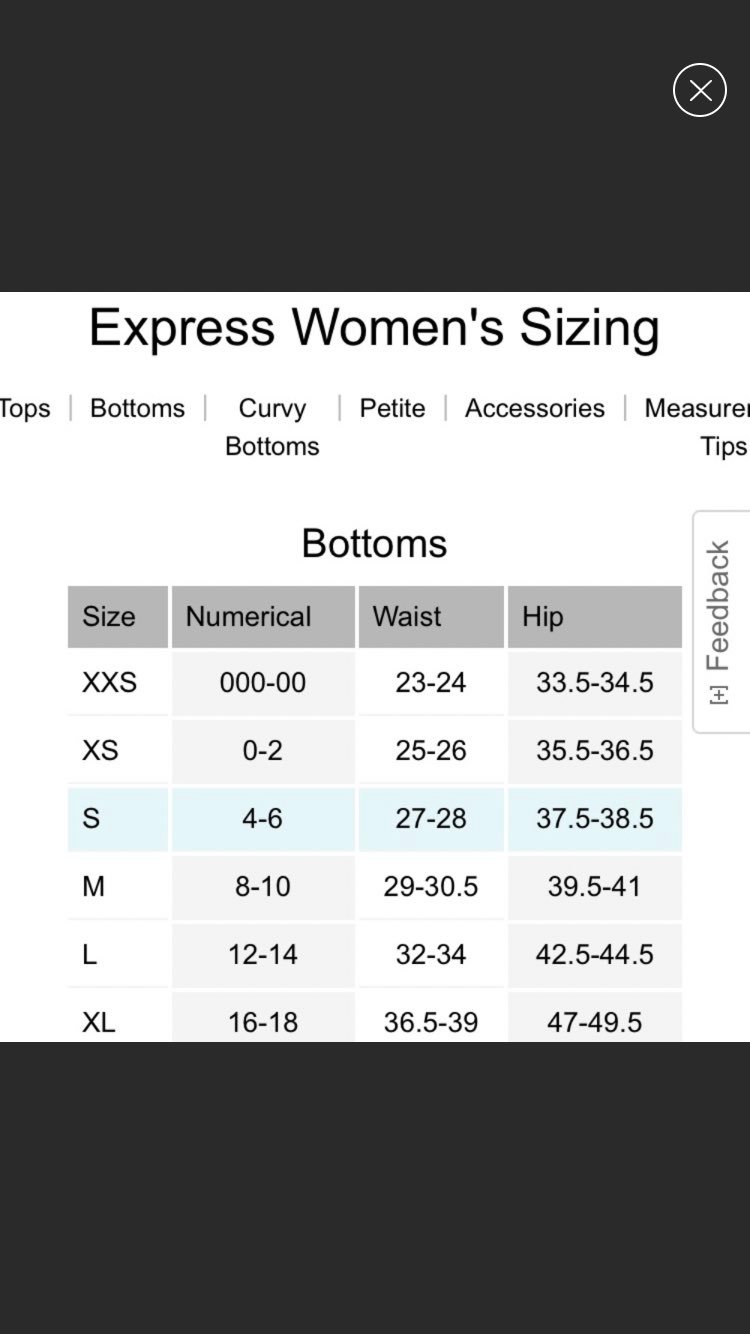Open the Feedback side tab
750x1334 pixels.
click(x=720, y=622)
